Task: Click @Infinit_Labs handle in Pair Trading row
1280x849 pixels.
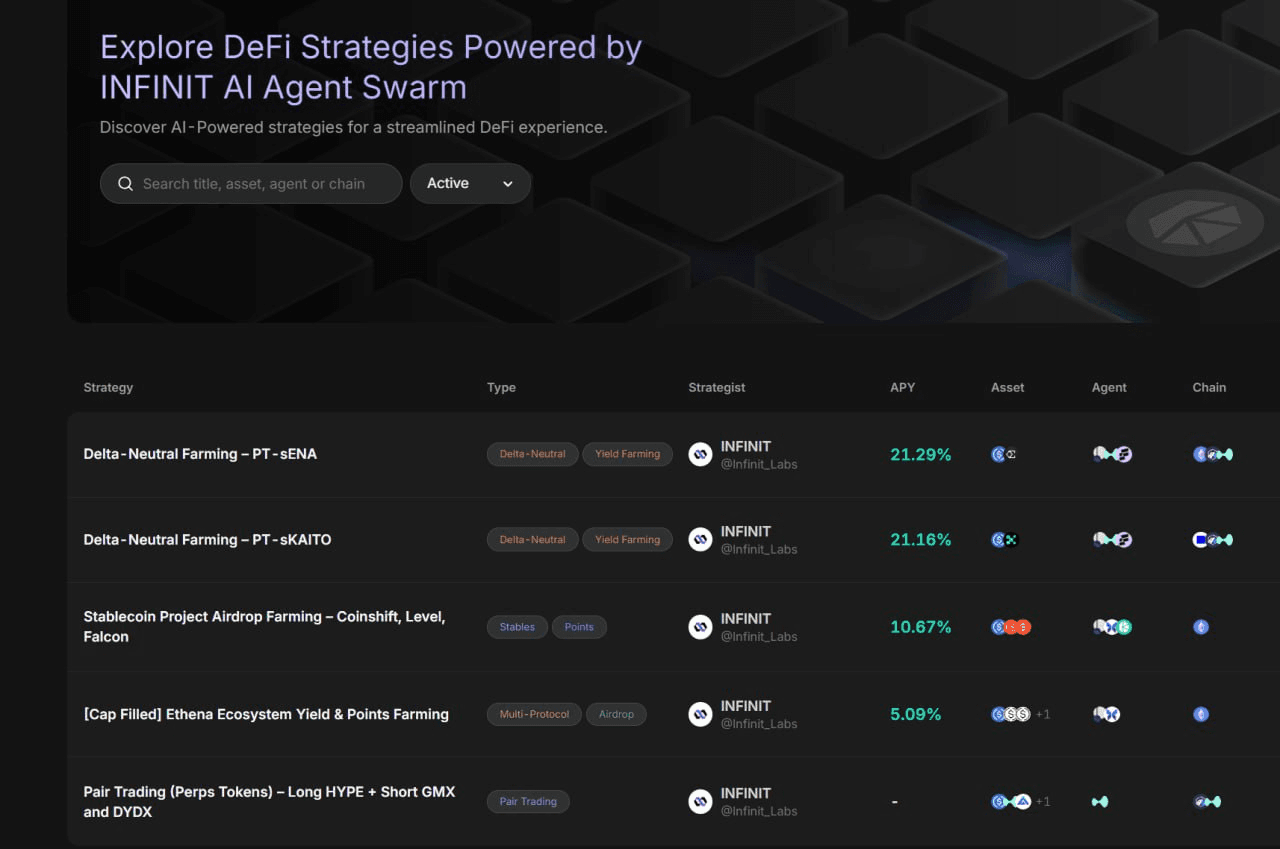Action: (759, 811)
